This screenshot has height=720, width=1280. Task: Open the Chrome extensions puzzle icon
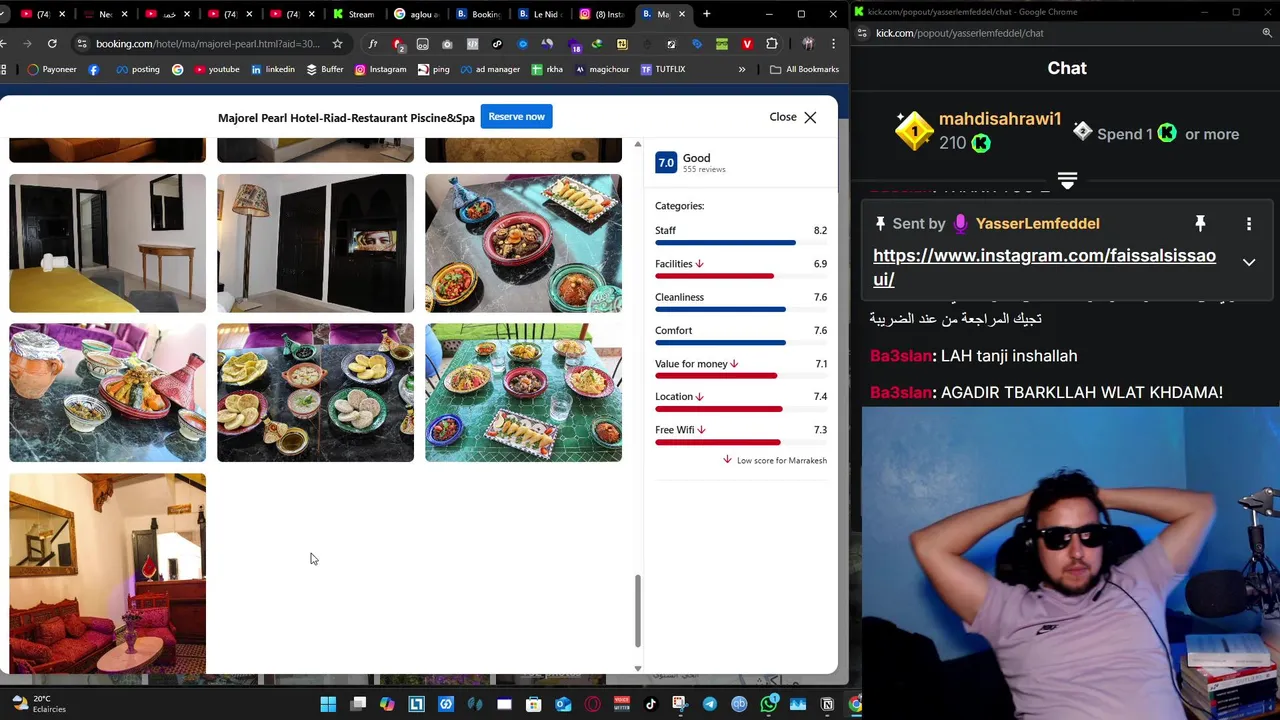(772, 44)
